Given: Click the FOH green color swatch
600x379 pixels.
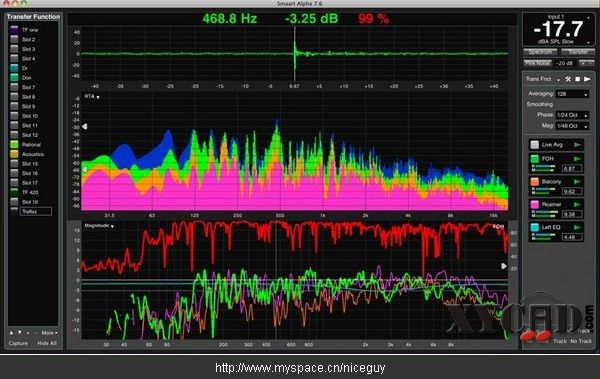Looking at the screenshot, I should 535,158.
